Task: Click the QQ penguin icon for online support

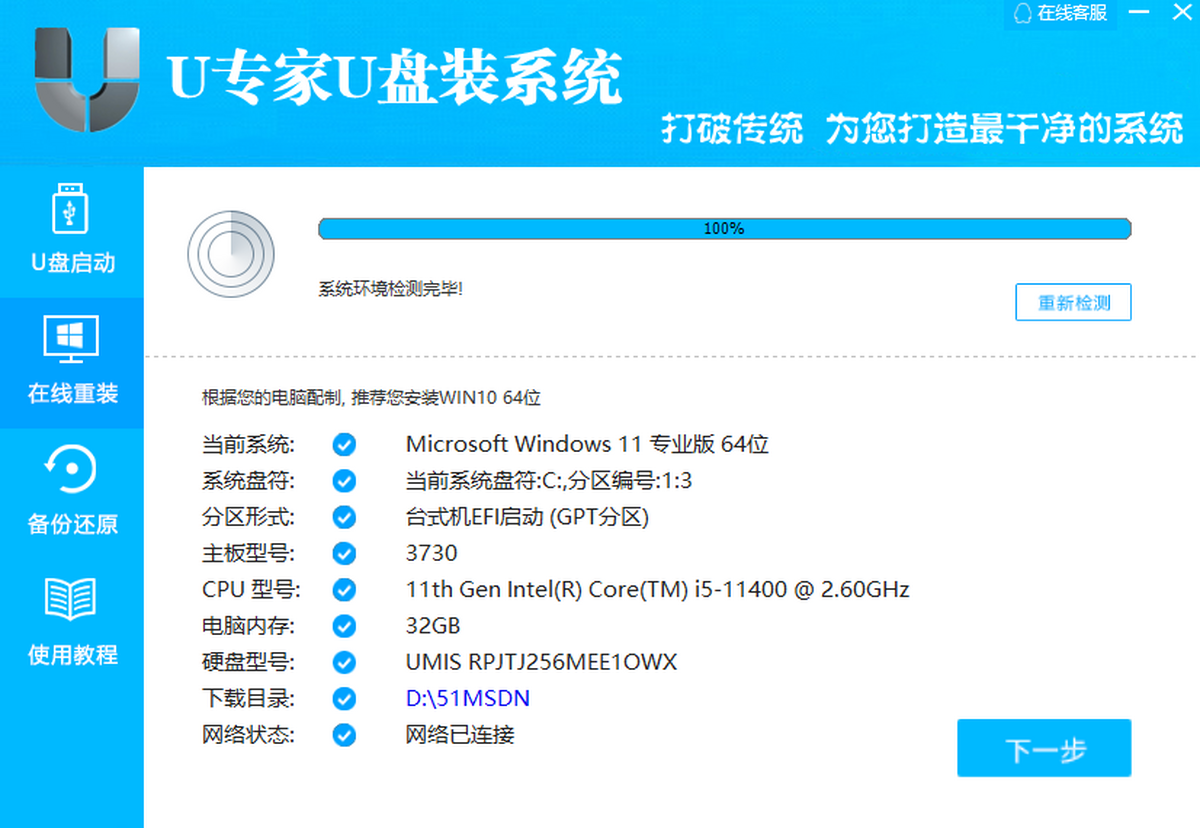Action: [1023, 13]
